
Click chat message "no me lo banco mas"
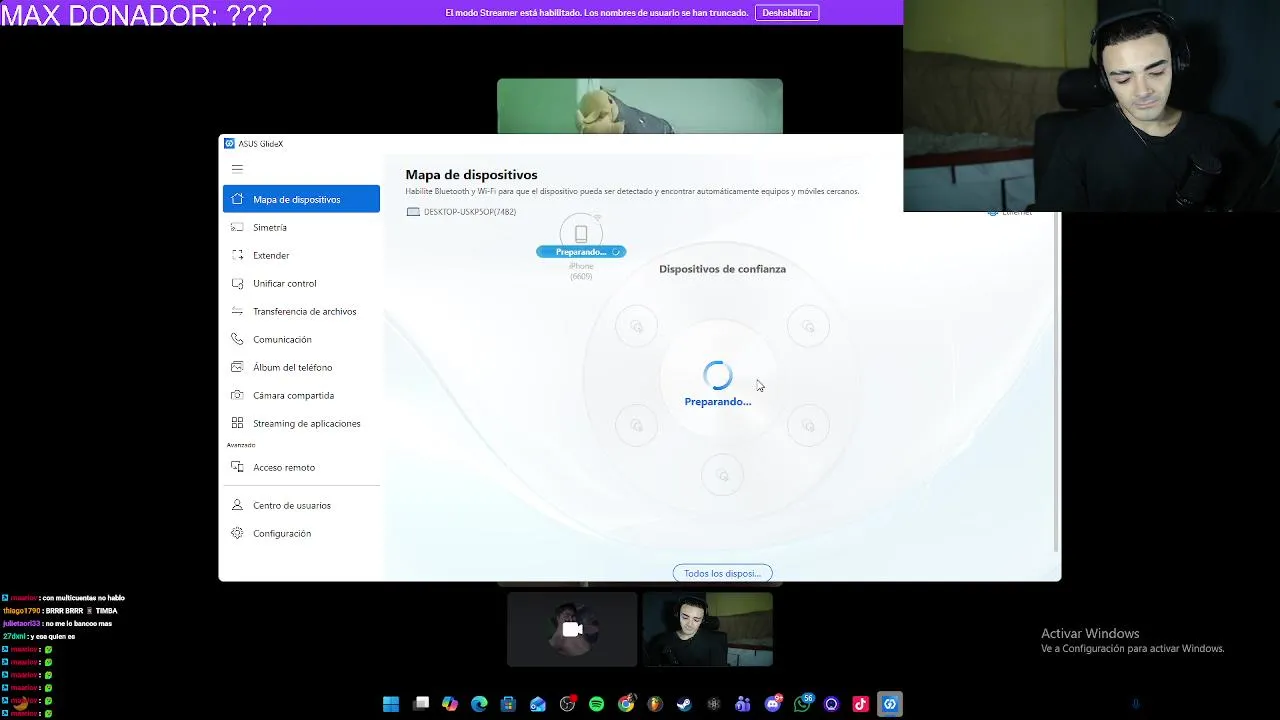pyautogui.click(x=78, y=624)
